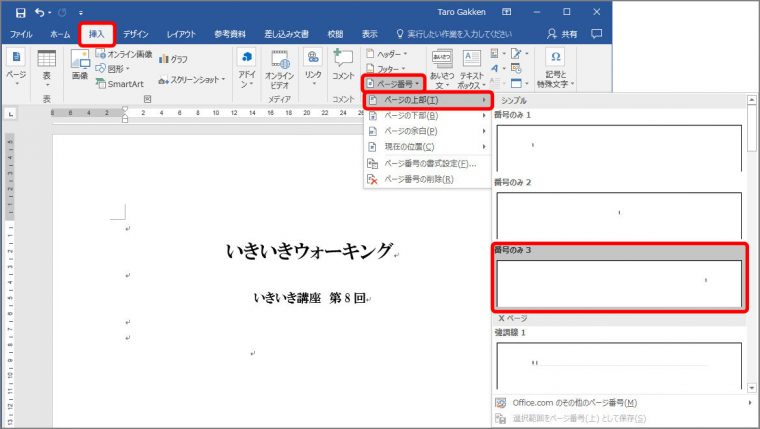Open Customize Quick Access Toolbar dropdown
The height and width of the screenshot is (429, 760).
80,13
